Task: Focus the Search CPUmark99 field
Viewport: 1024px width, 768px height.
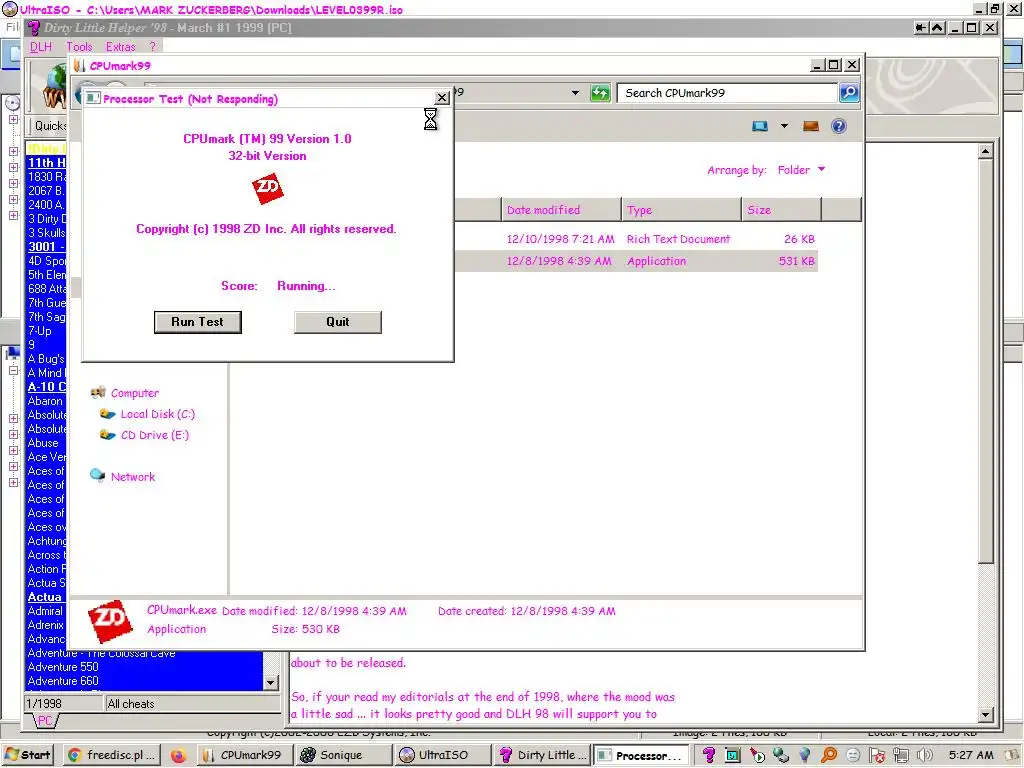Action: 727,93
